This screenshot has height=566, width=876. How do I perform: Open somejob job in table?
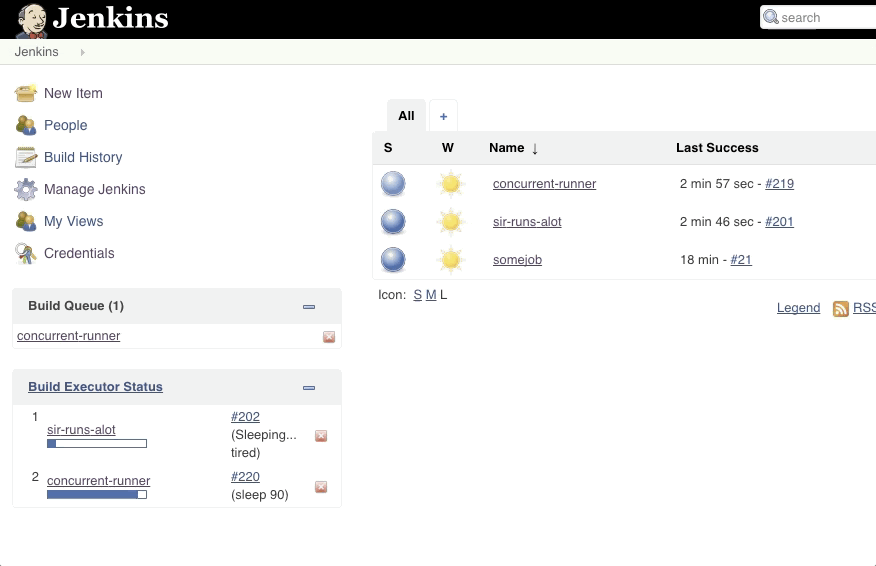(517, 260)
